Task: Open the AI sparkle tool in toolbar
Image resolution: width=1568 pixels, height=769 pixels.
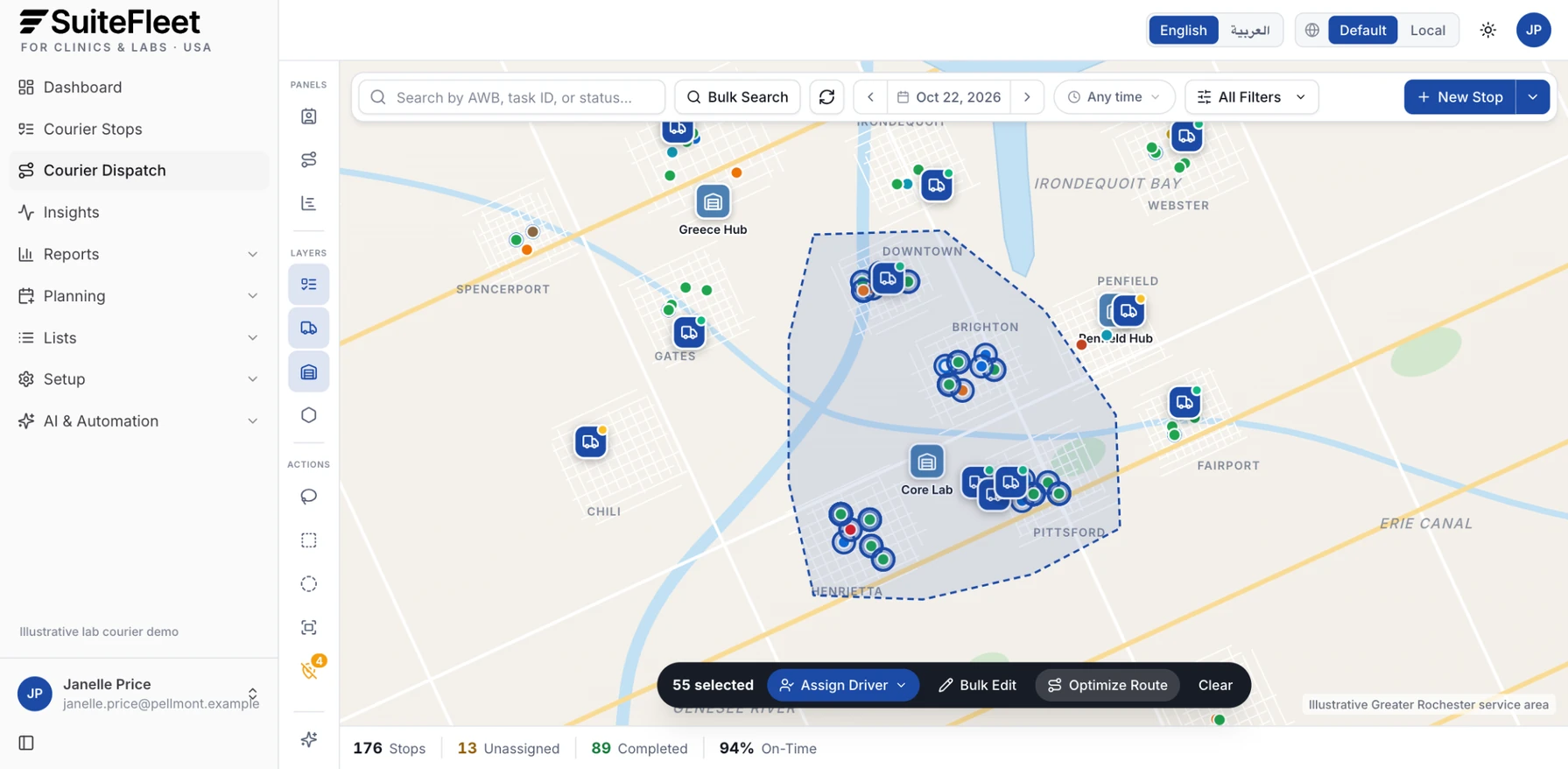Action: (x=309, y=740)
